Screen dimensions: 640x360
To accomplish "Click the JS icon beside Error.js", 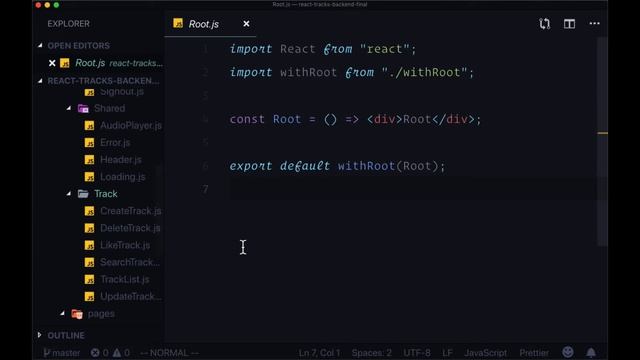I will tap(89, 143).
